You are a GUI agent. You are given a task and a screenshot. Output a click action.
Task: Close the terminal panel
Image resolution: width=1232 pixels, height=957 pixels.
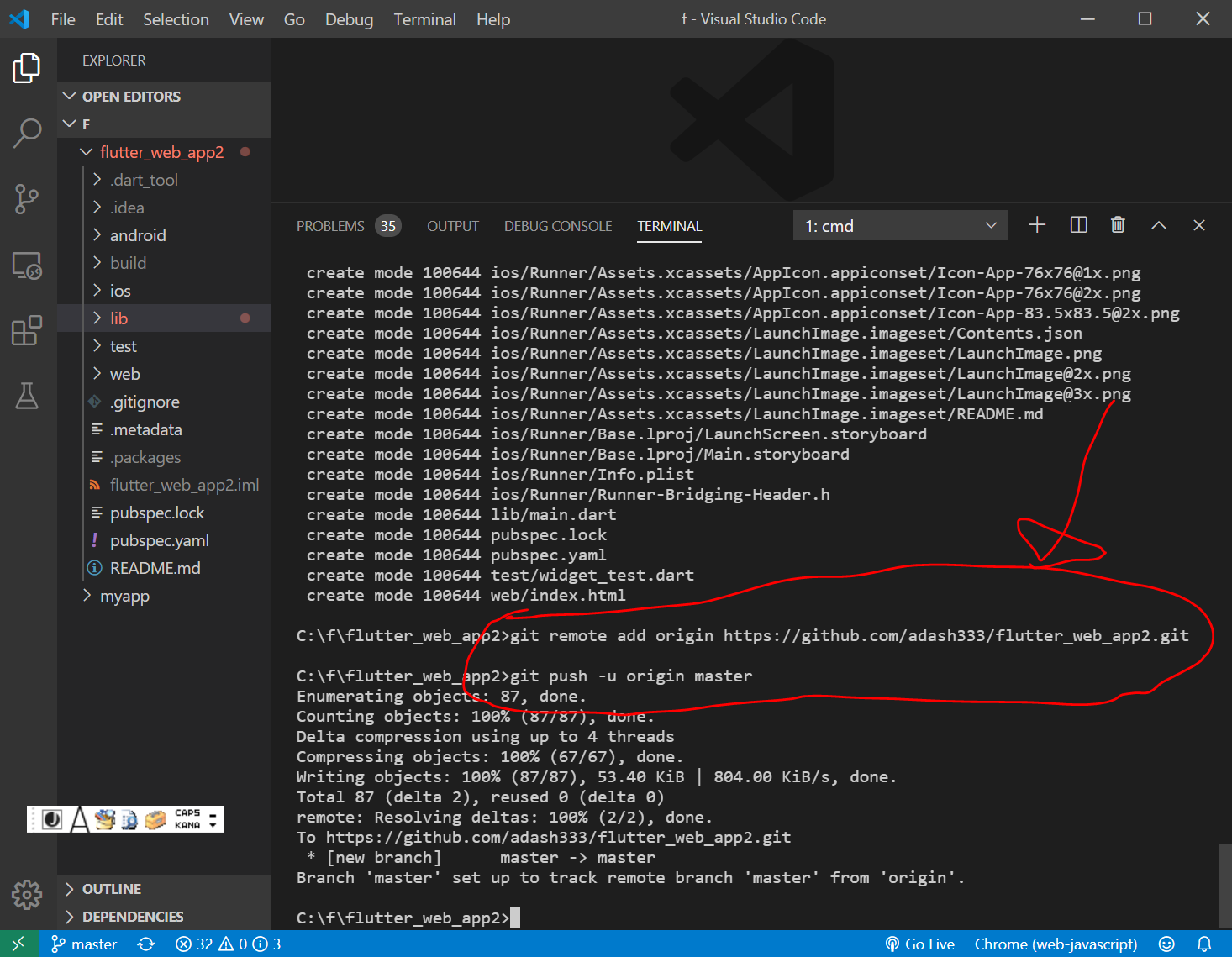[1199, 225]
